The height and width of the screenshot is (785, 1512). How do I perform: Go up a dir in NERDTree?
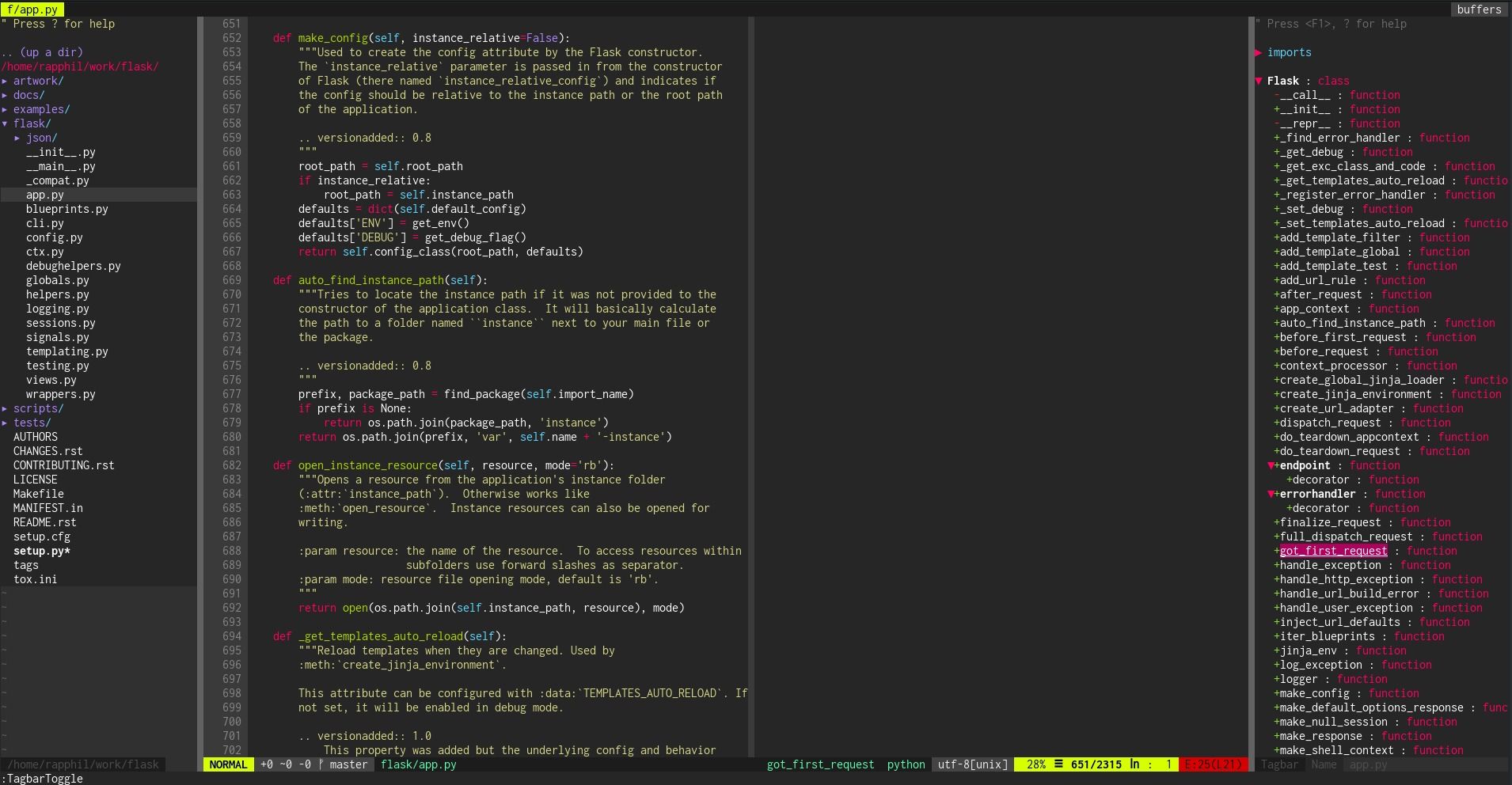coord(42,52)
